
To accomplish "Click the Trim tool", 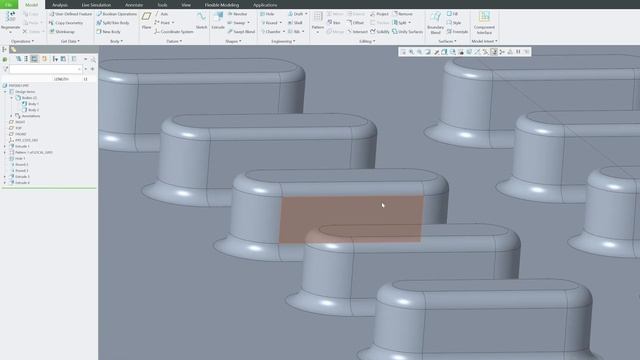I will (x=333, y=23).
